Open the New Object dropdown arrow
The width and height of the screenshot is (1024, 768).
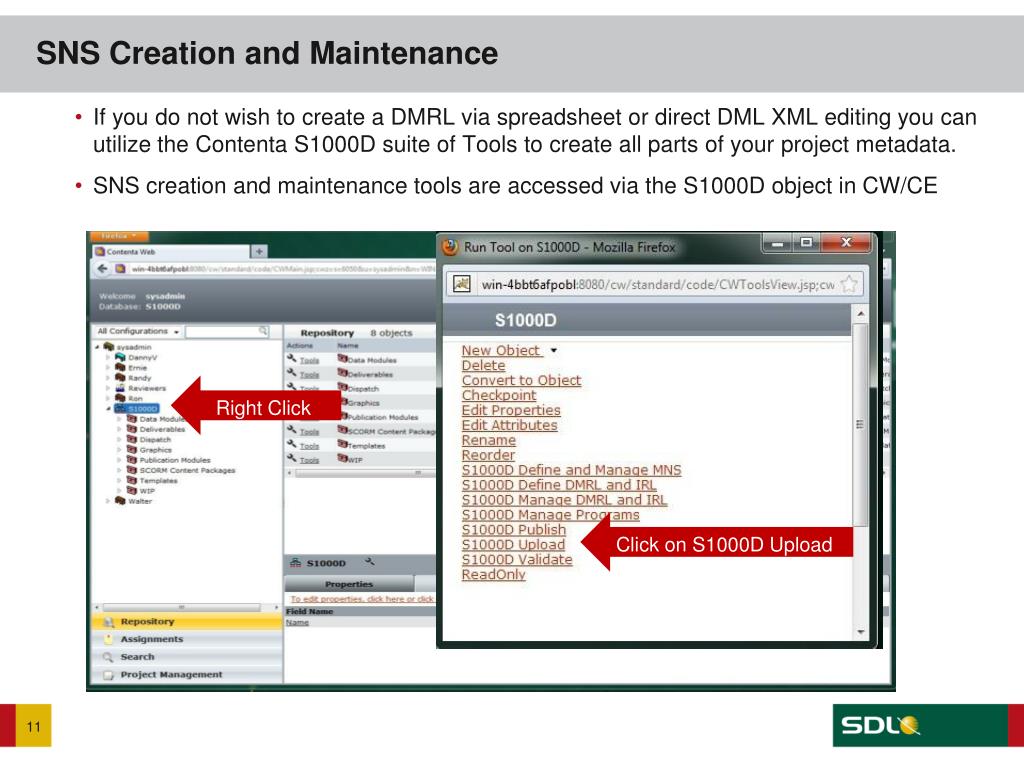pyautogui.click(x=554, y=351)
